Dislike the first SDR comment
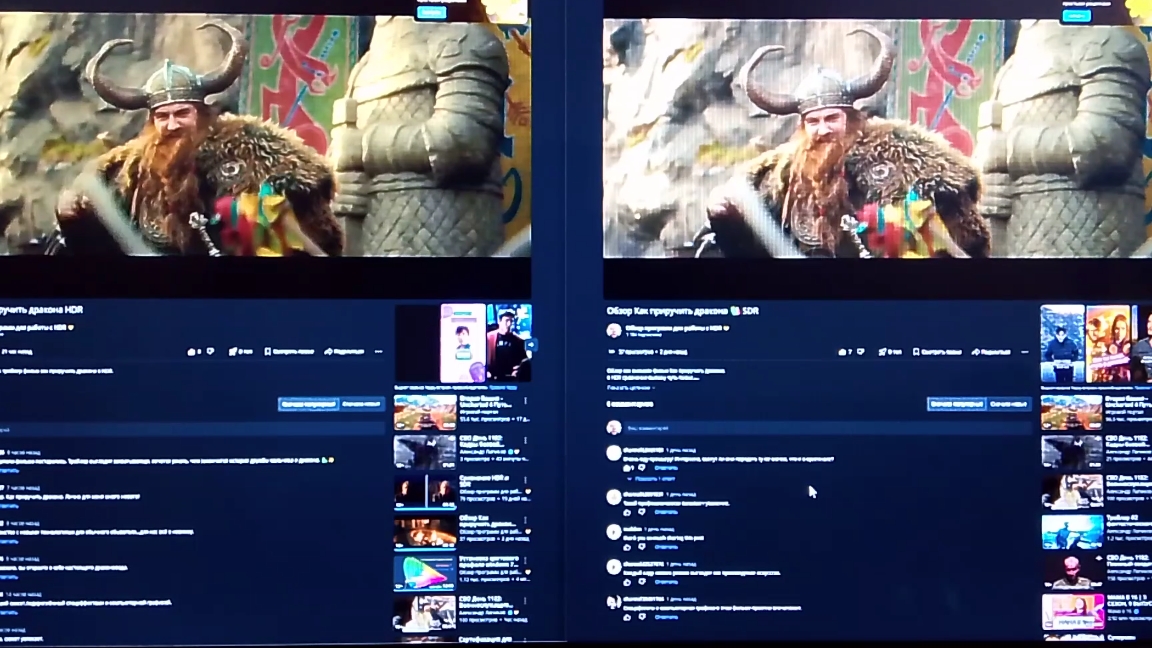The height and width of the screenshot is (648, 1152). 641,468
